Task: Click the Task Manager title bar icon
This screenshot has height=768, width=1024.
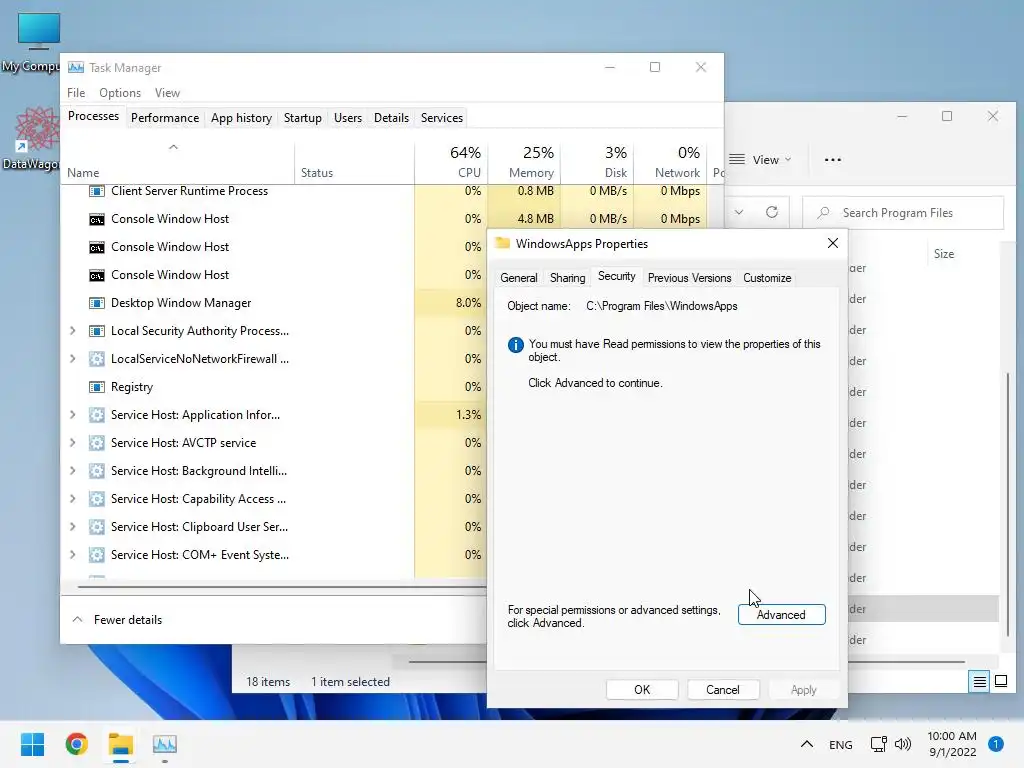Action: click(x=76, y=68)
